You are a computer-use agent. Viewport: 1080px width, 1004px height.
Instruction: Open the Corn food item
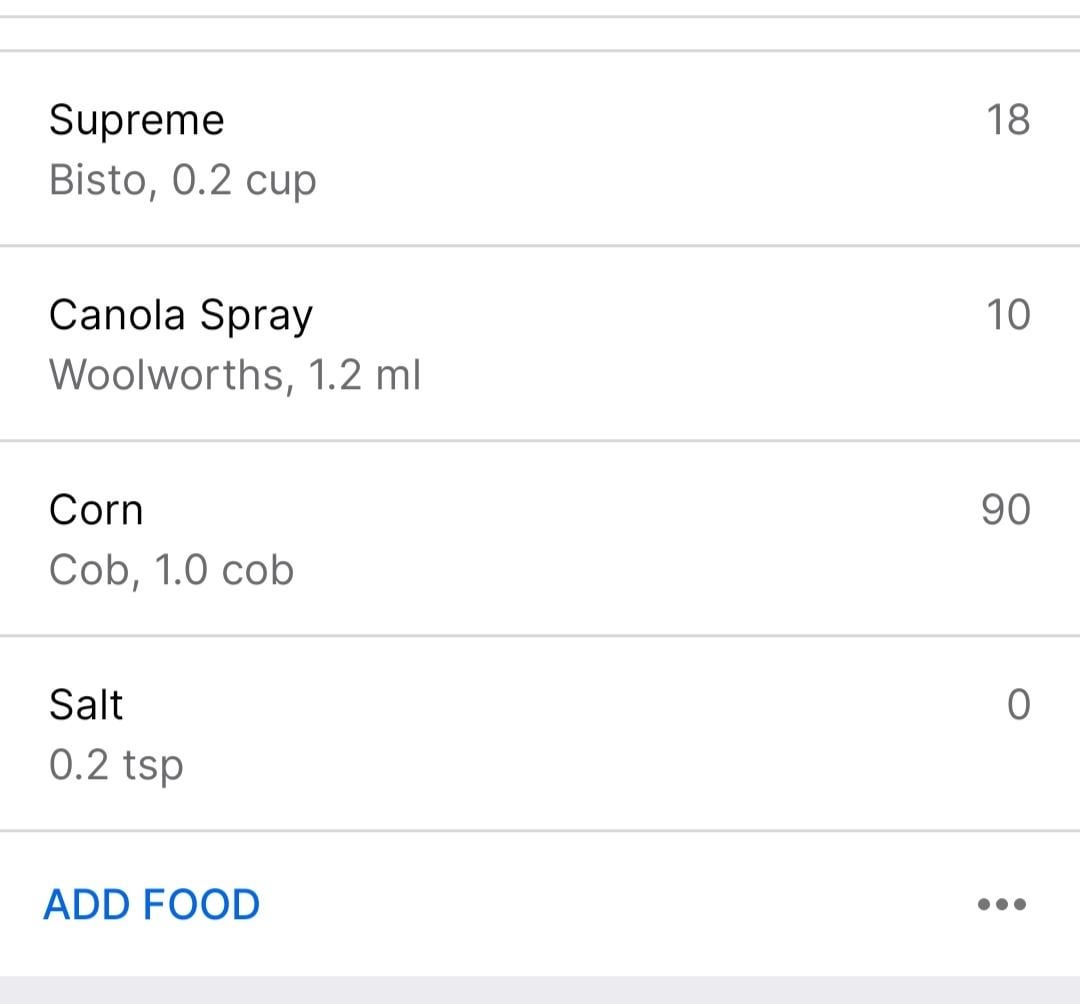coord(540,538)
